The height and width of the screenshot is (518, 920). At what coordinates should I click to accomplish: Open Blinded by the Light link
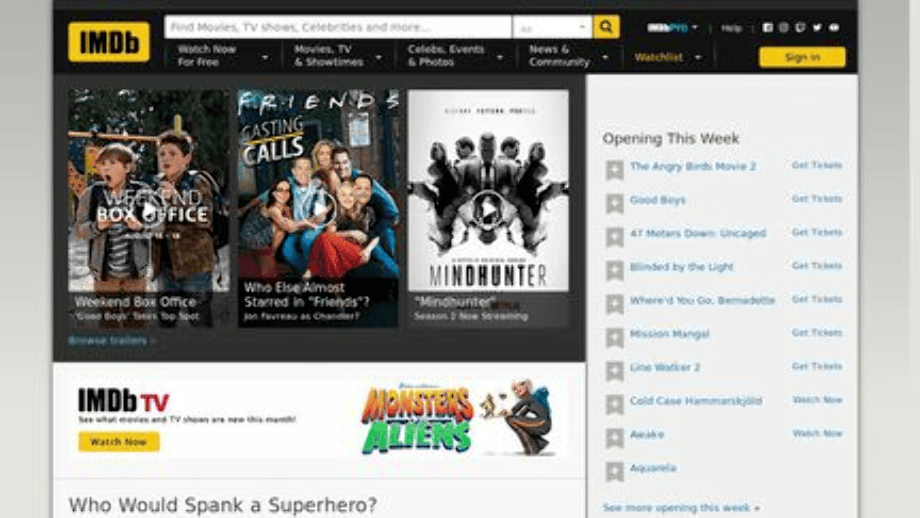tap(681, 266)
